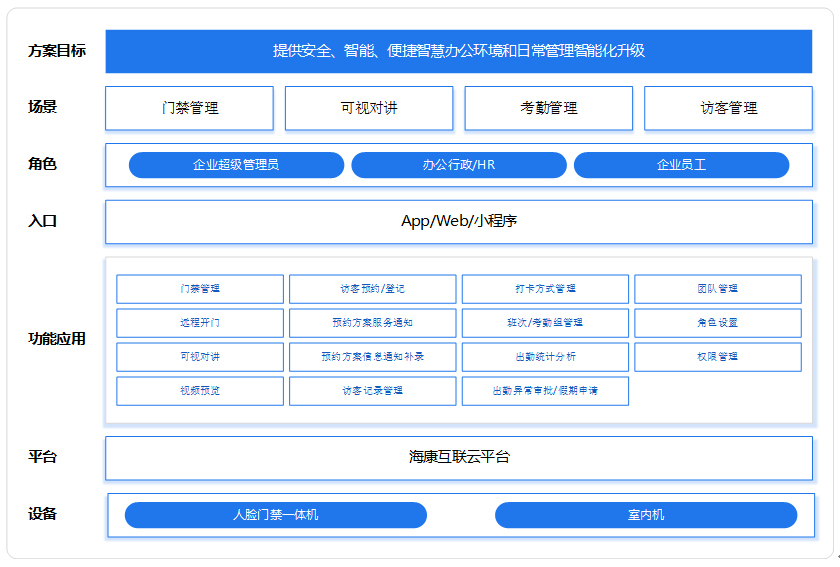Viewport: 840px width, 567px height.
Task: Click the App/Web/小程序 entry bar
Action: click(x=458, y=222)
